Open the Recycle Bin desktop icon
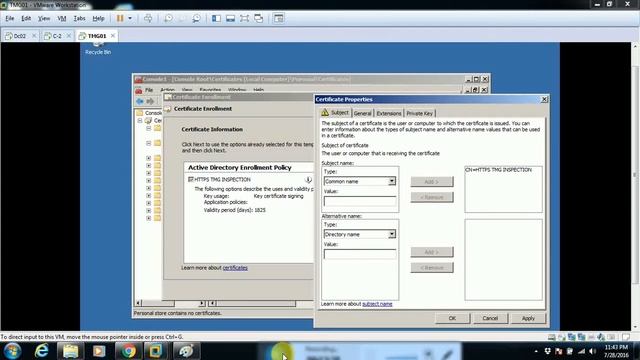The image size is (640, 360). pos(98,48)
